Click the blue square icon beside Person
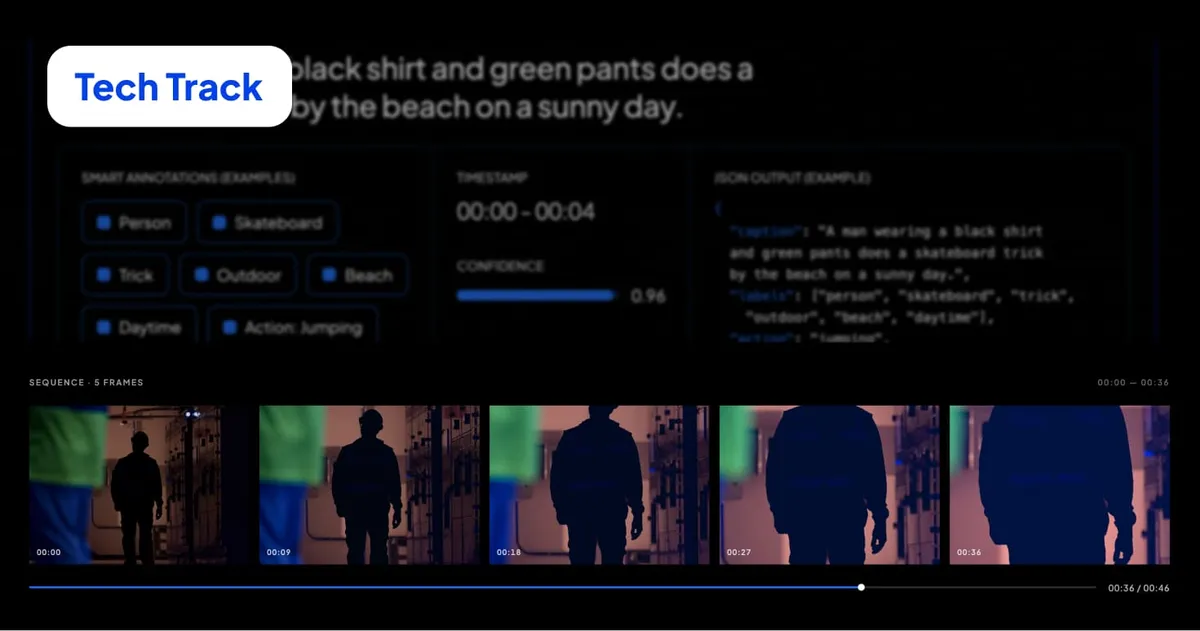Image resolution: width=1200 pixels, height=631 pixels. point(103,222)
